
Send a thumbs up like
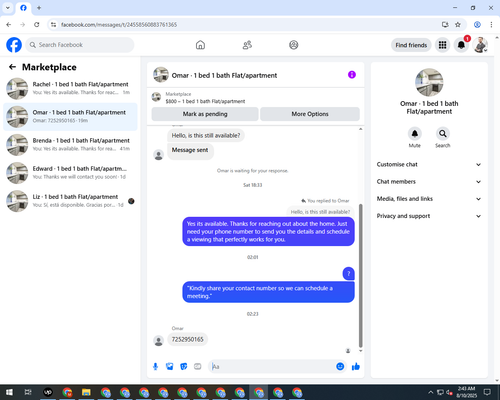pos(356,367)
